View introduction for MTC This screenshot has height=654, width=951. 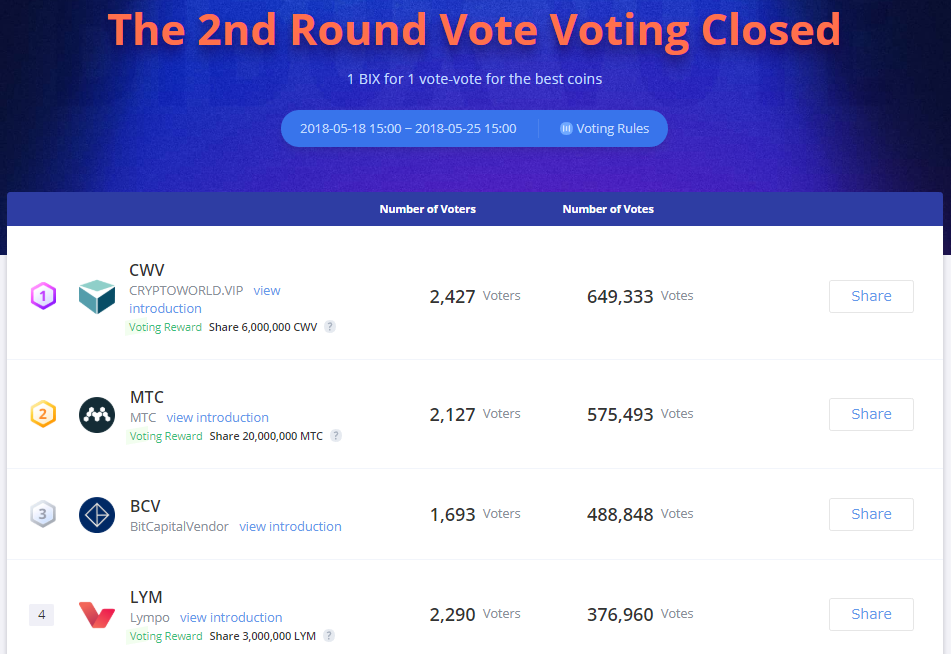click(x=217, y=418)
